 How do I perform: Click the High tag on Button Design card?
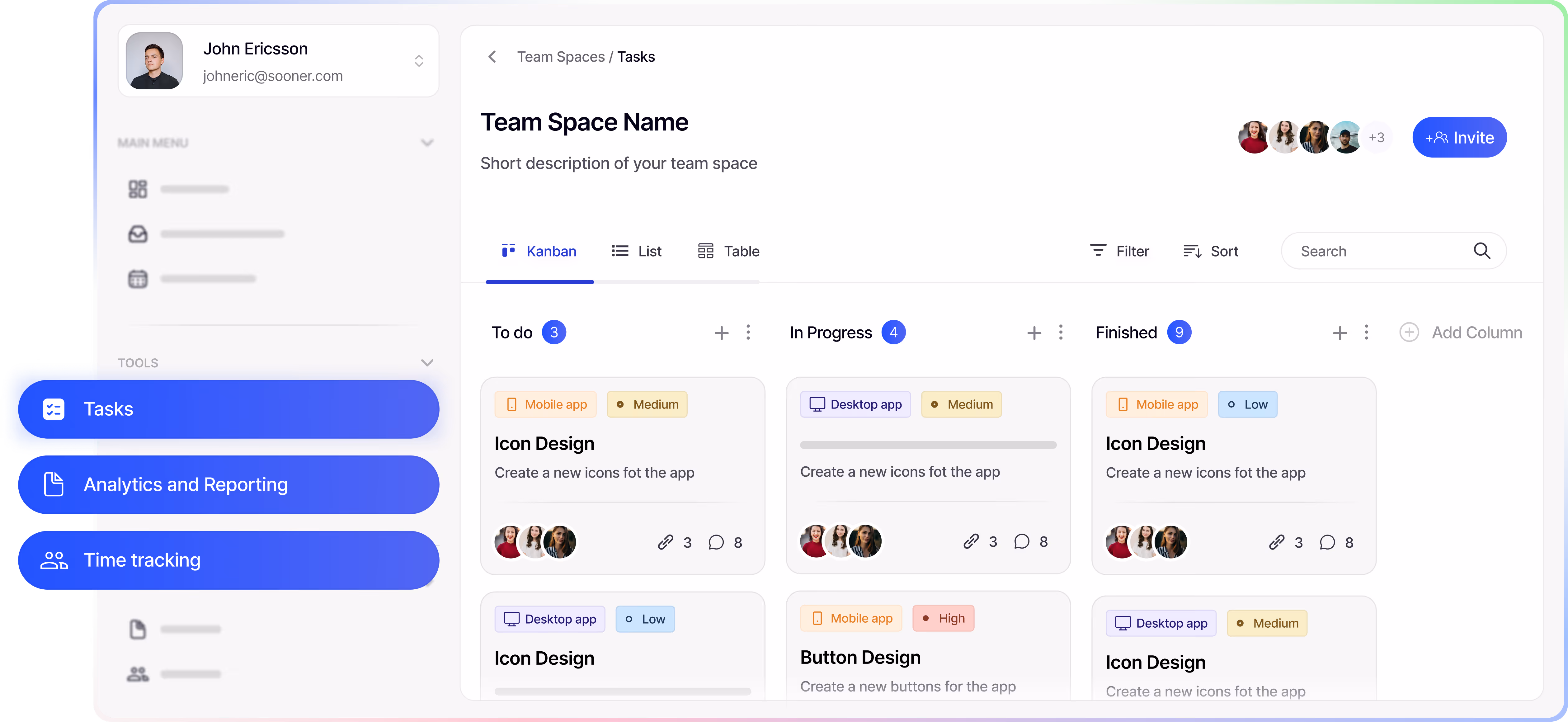944,618
